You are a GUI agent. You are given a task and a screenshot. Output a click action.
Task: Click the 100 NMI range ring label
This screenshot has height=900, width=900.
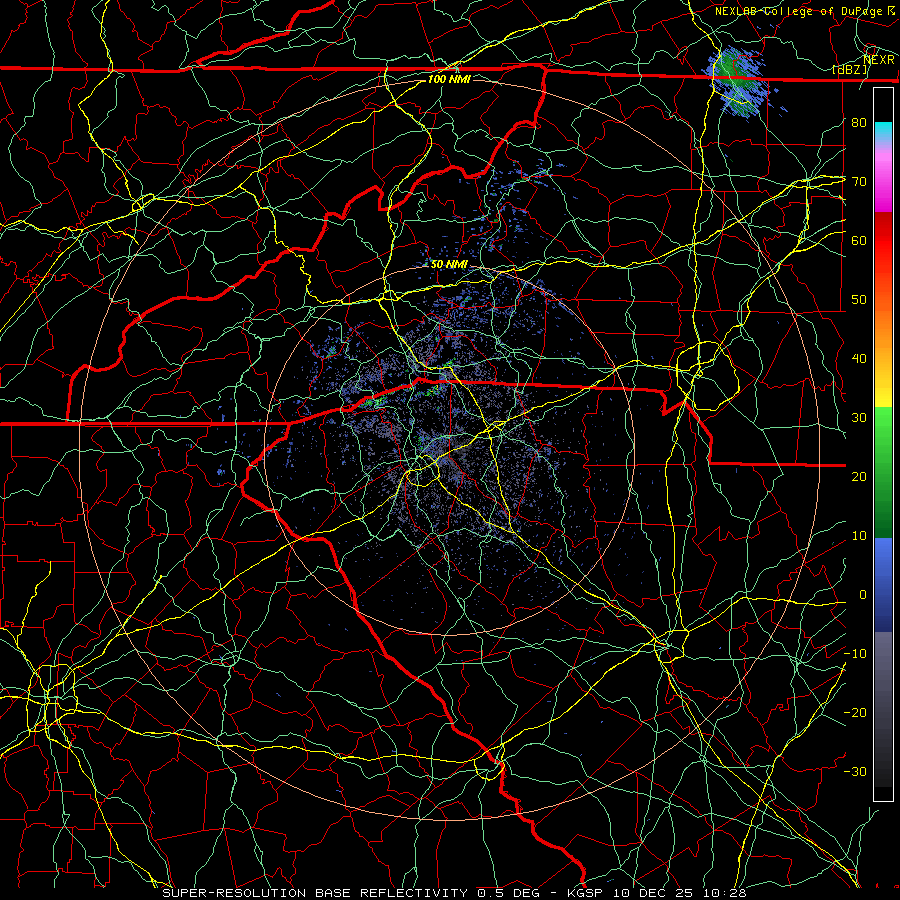(449, 79)
